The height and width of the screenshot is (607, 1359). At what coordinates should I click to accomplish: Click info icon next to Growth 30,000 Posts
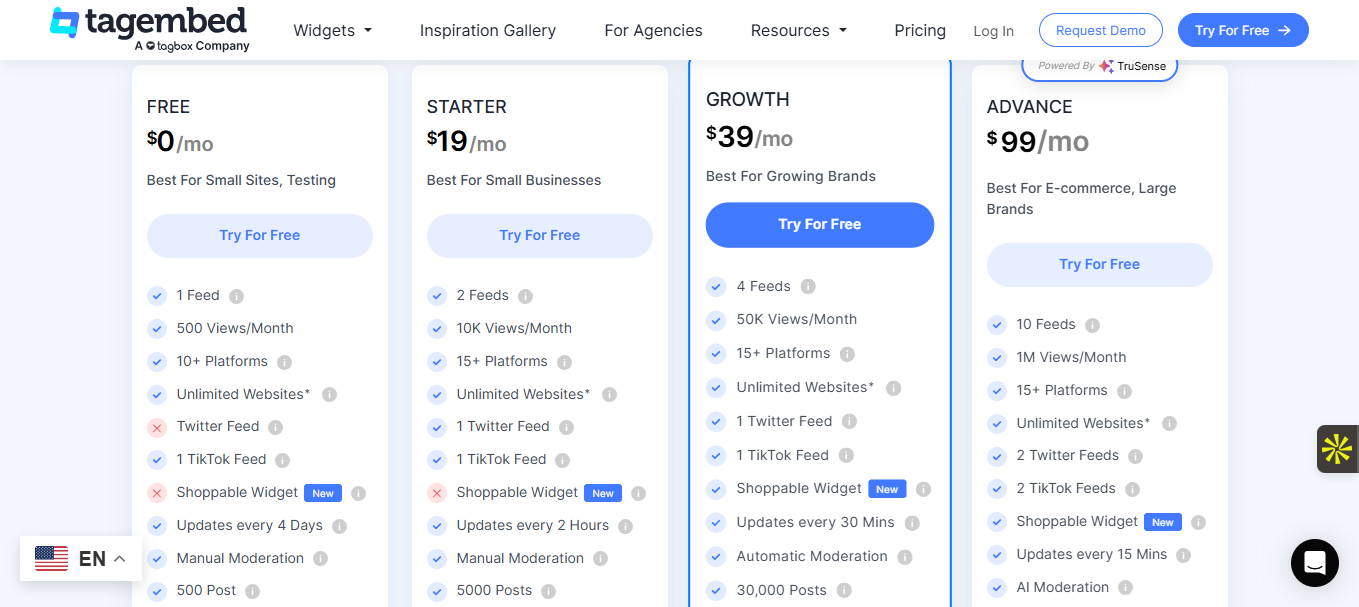[845, 591]
